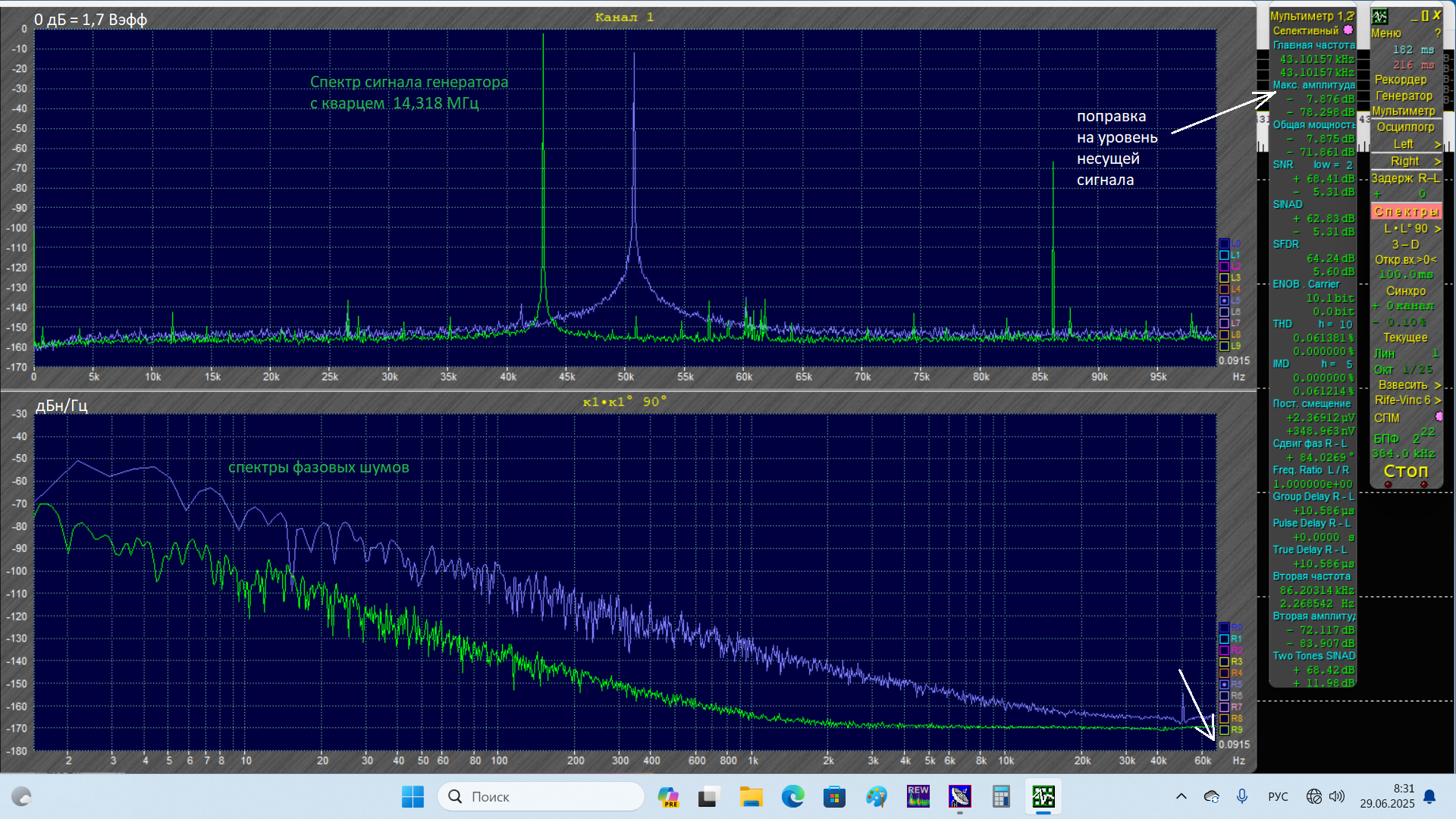1456x819 pixels.
Task: Click the OneDrive cloud sync tray icon
Action: [x=1211, y=796]
